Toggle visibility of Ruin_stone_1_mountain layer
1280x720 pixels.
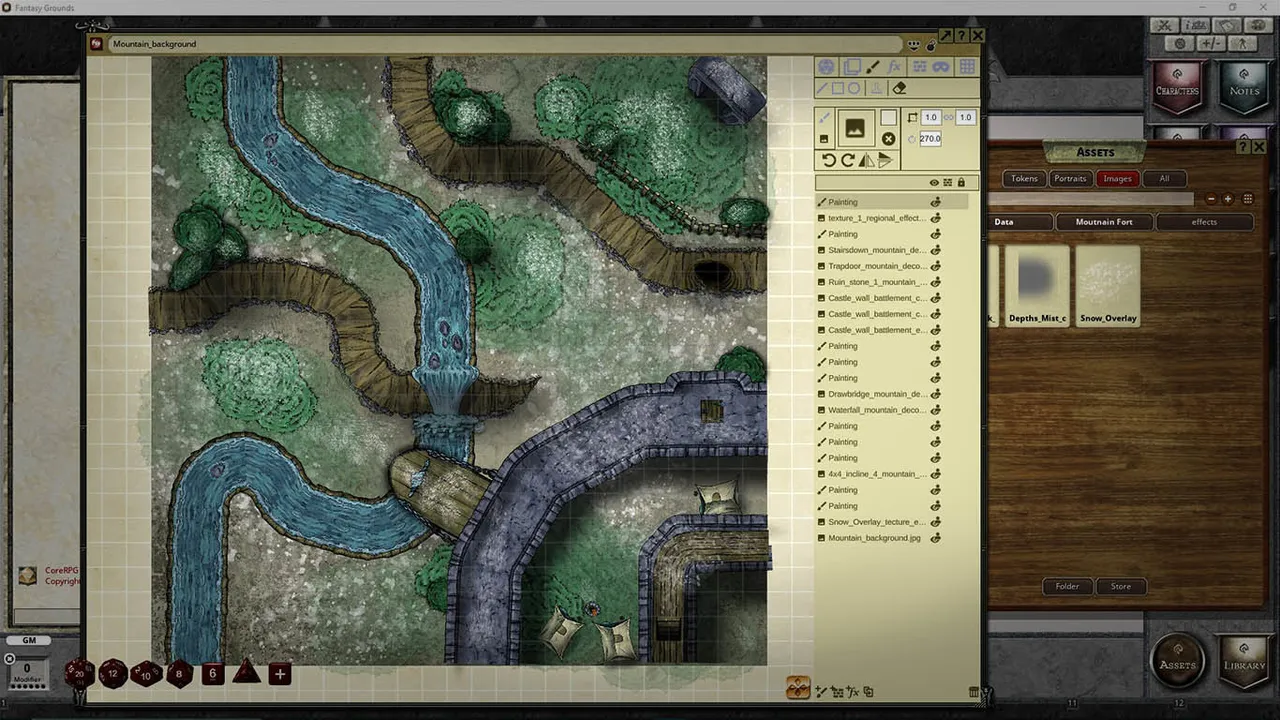click(936, 282)
